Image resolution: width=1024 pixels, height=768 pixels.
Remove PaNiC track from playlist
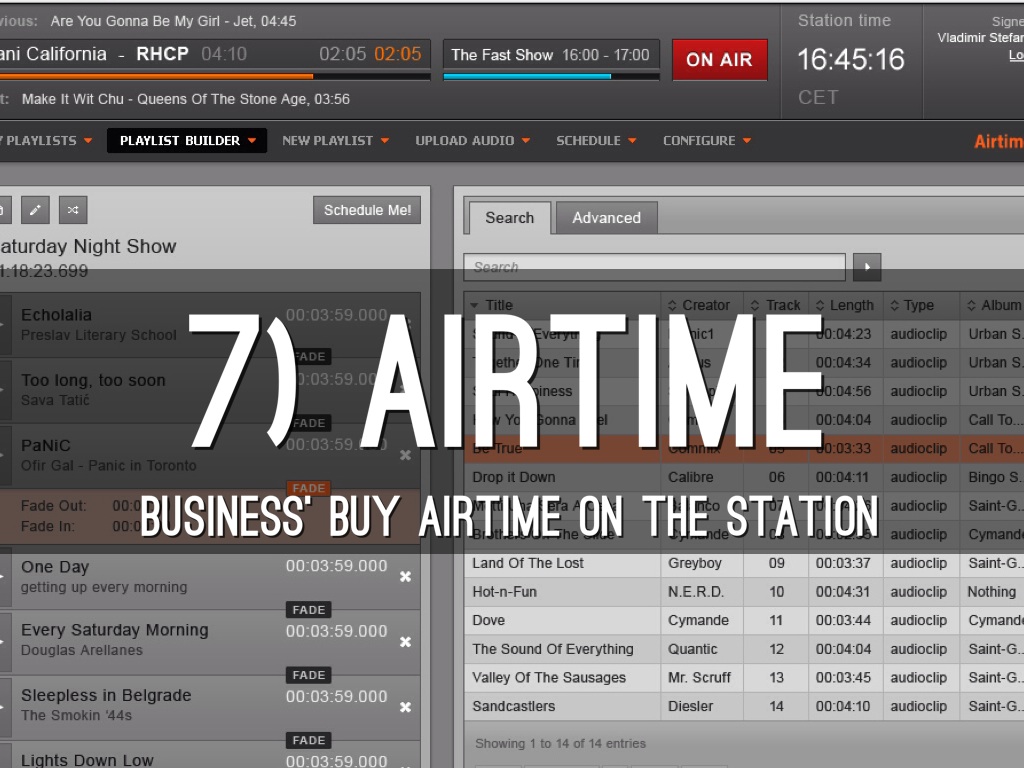(x=405, y=455)
